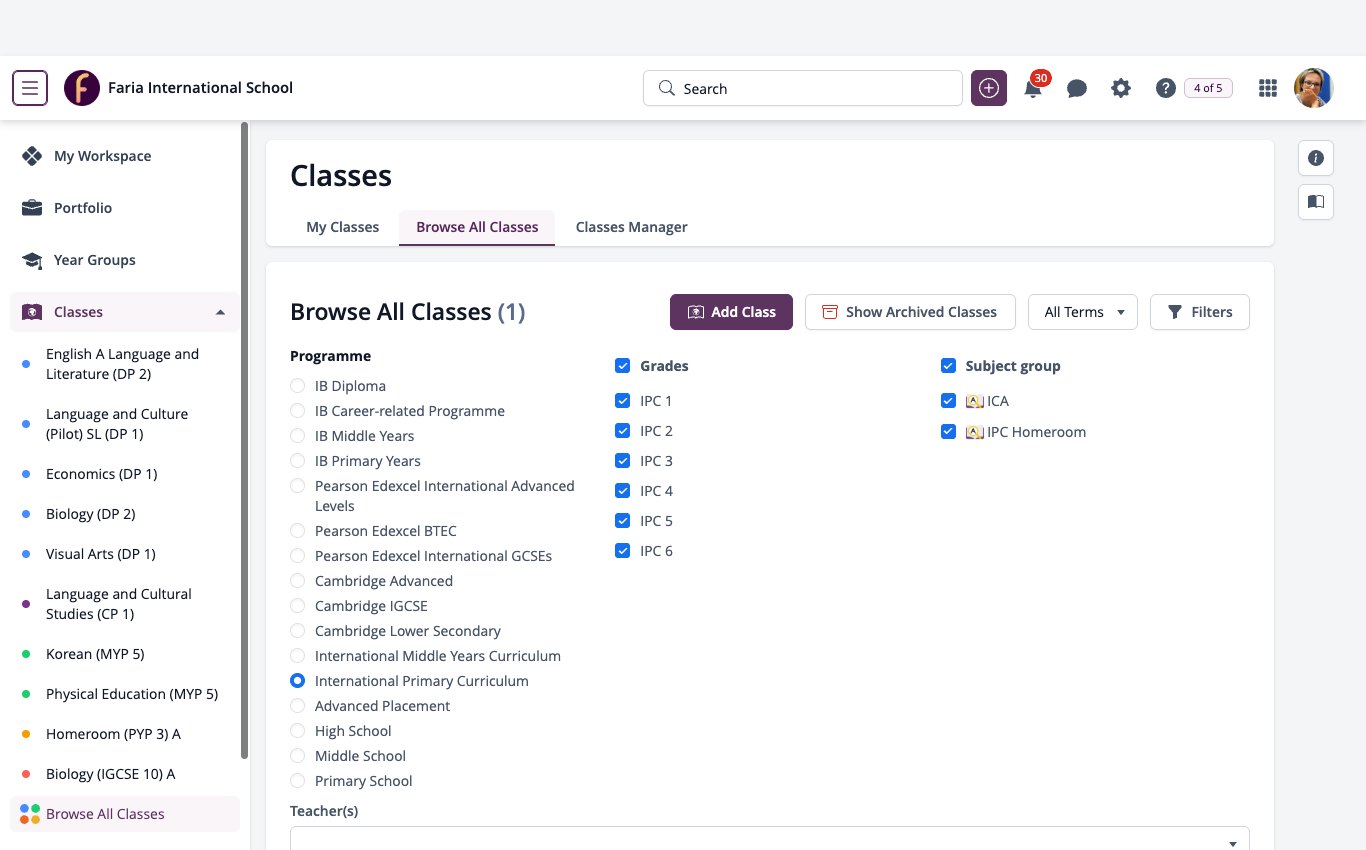Select the IB Diploma programme radio button
Viewport: 1366px width, 850px height.
coord(297,386)
